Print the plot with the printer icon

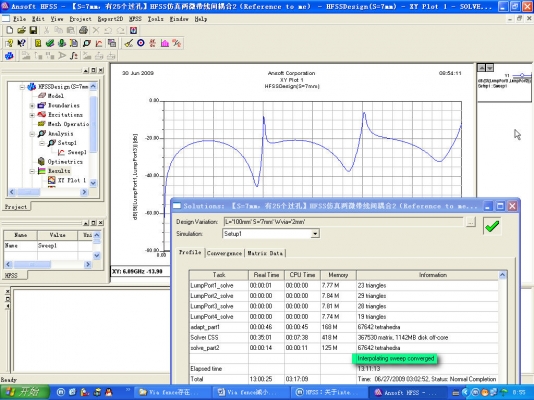tap(83, 30)
